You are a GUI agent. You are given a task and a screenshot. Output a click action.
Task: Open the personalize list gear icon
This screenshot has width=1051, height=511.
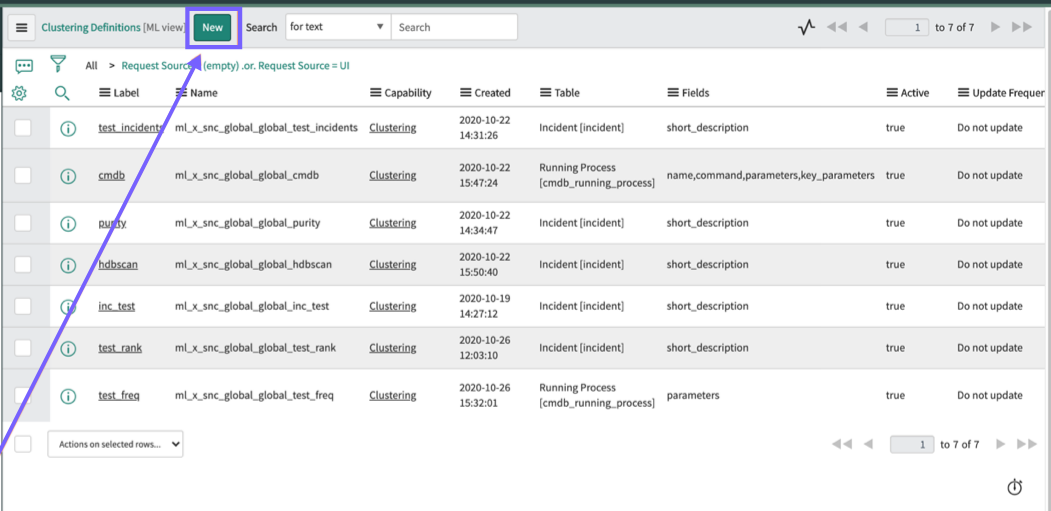(19, 93)
